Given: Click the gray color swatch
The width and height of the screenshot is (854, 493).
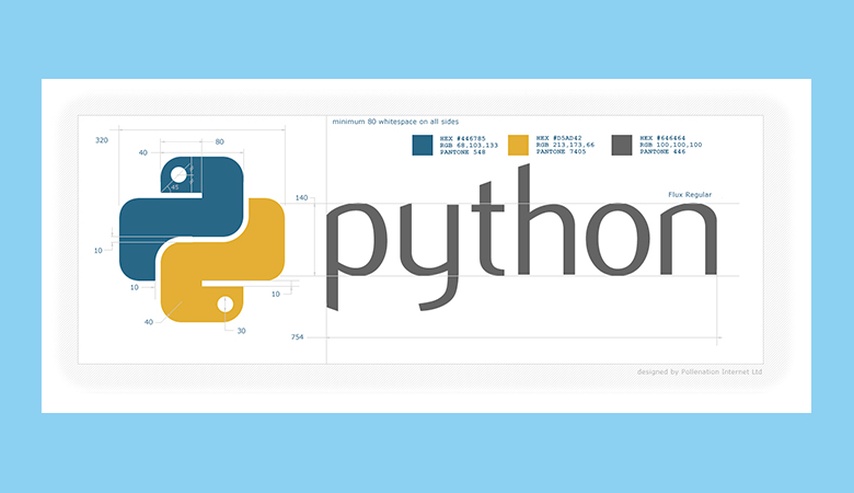Looking at the screenshot, I should click(x=621, y=145).
